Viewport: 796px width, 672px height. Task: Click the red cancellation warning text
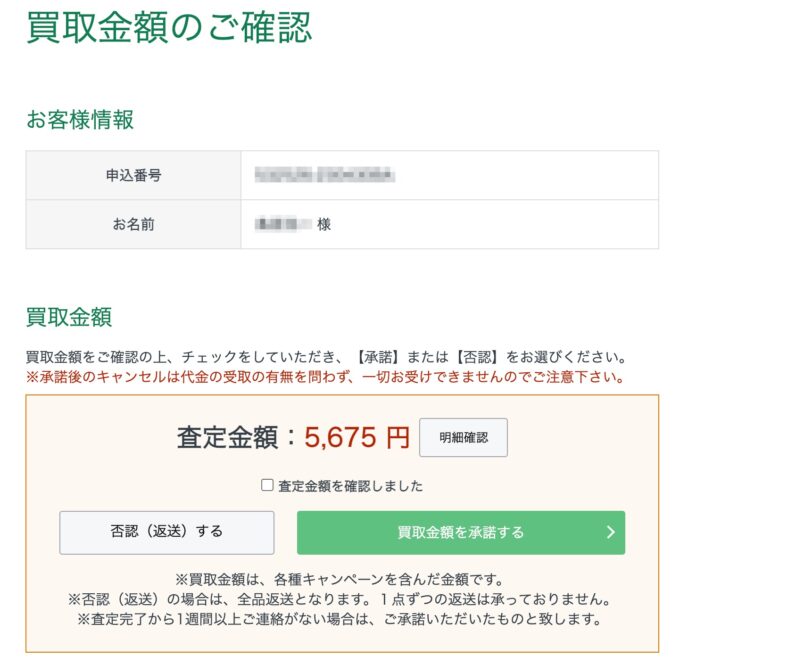325,377
